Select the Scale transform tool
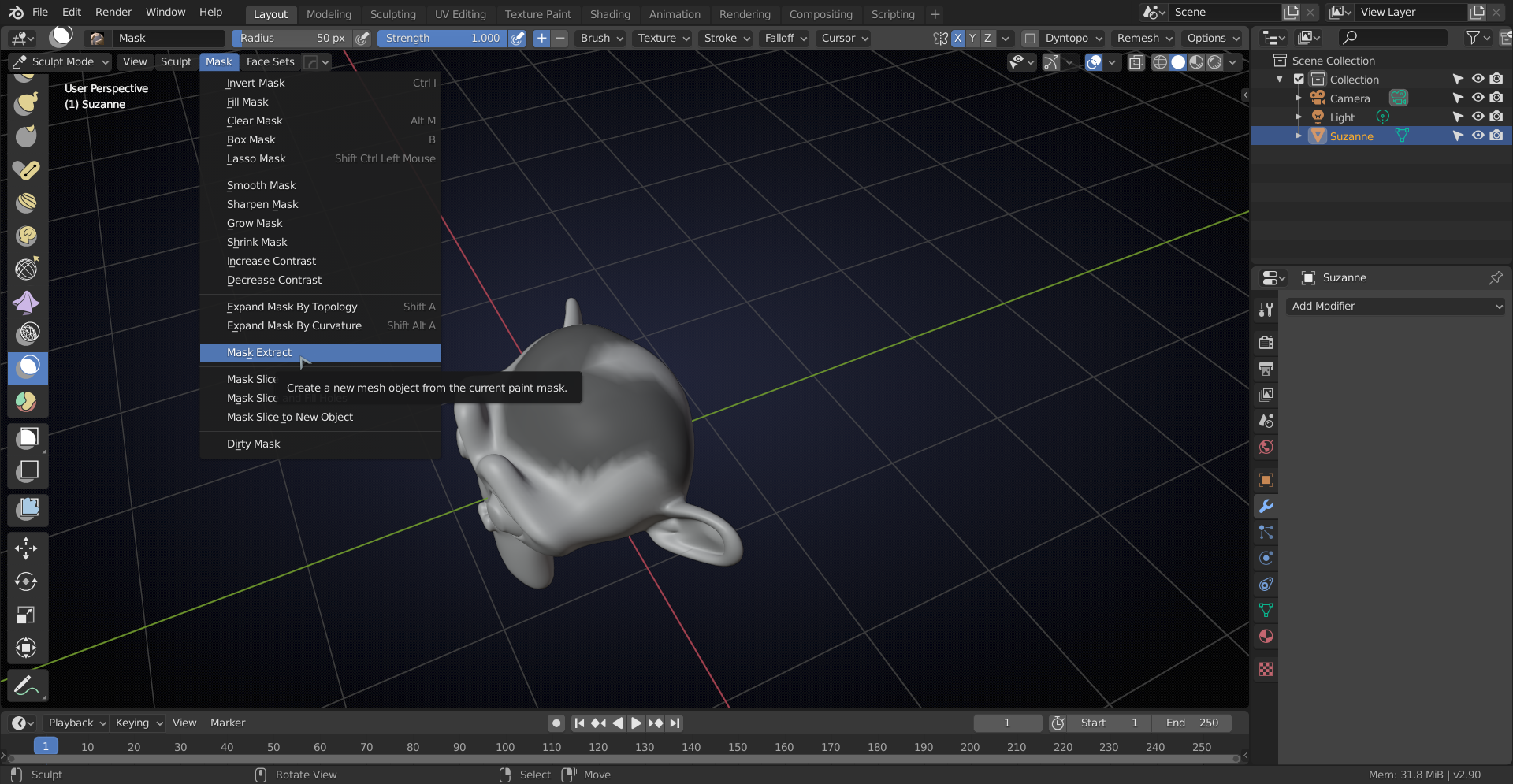The height and width of the screenshot is (784, 1513). [26, 615]
